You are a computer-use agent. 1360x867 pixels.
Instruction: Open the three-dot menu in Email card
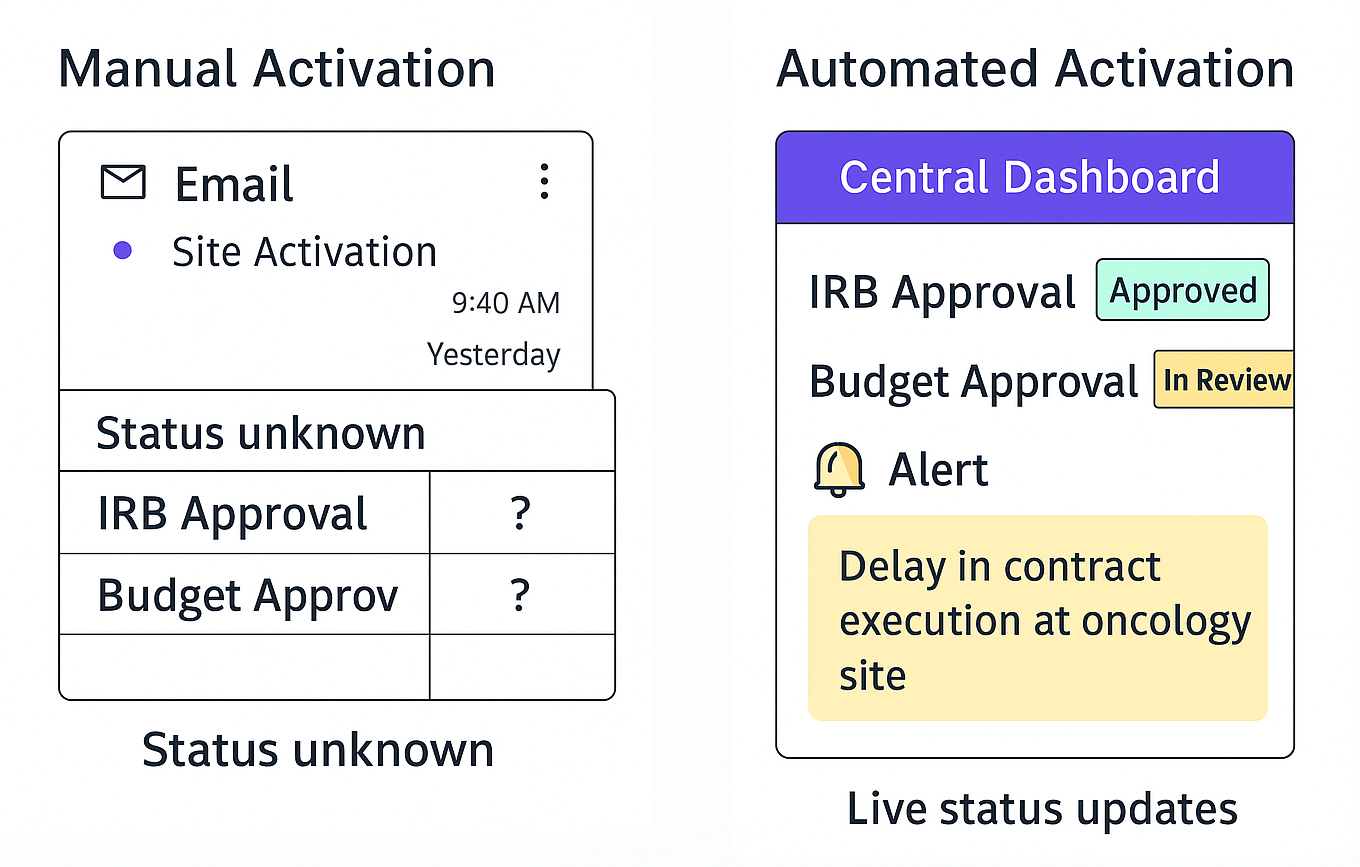[x=544, y=182]
